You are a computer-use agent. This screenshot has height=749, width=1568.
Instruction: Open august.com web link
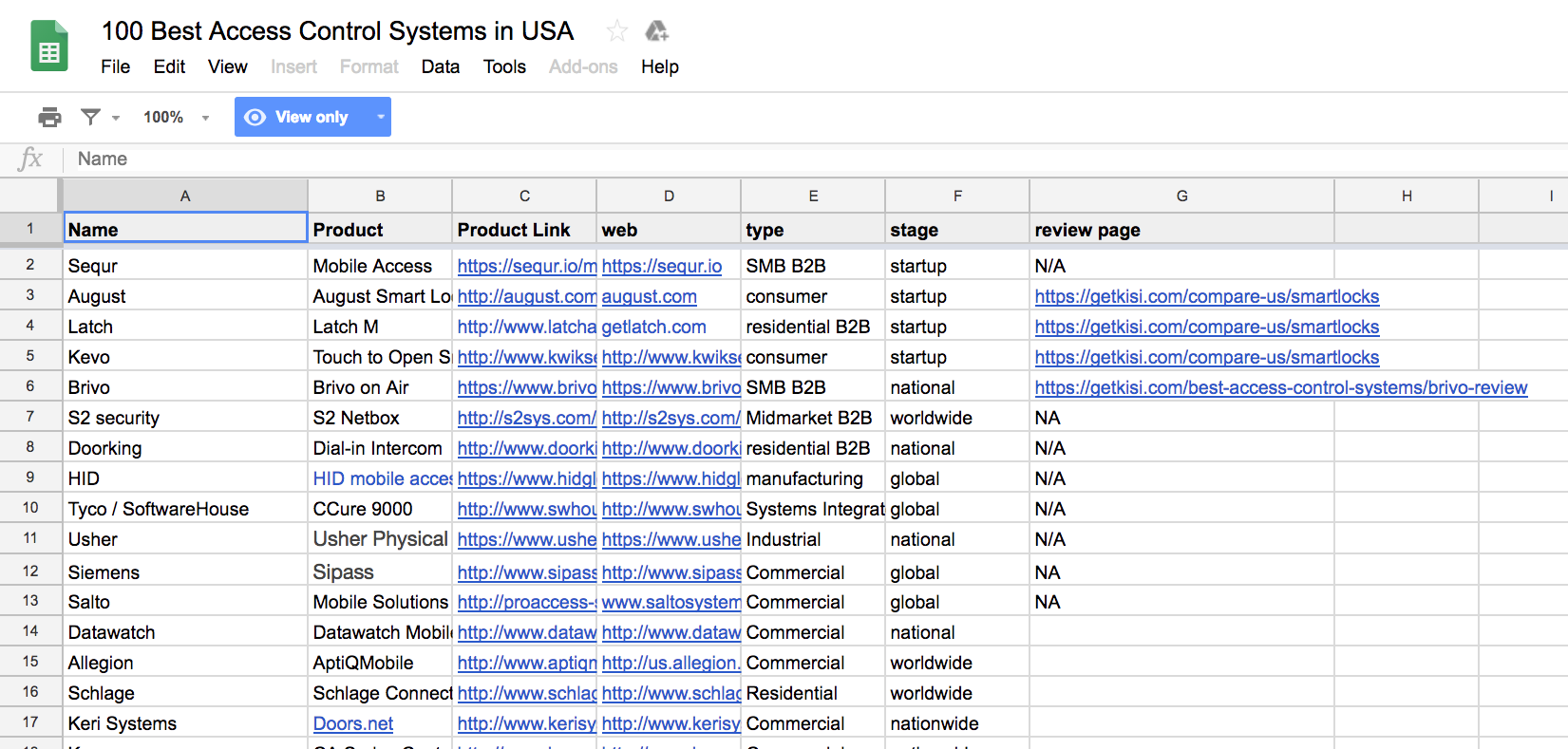tap(650, 296)
